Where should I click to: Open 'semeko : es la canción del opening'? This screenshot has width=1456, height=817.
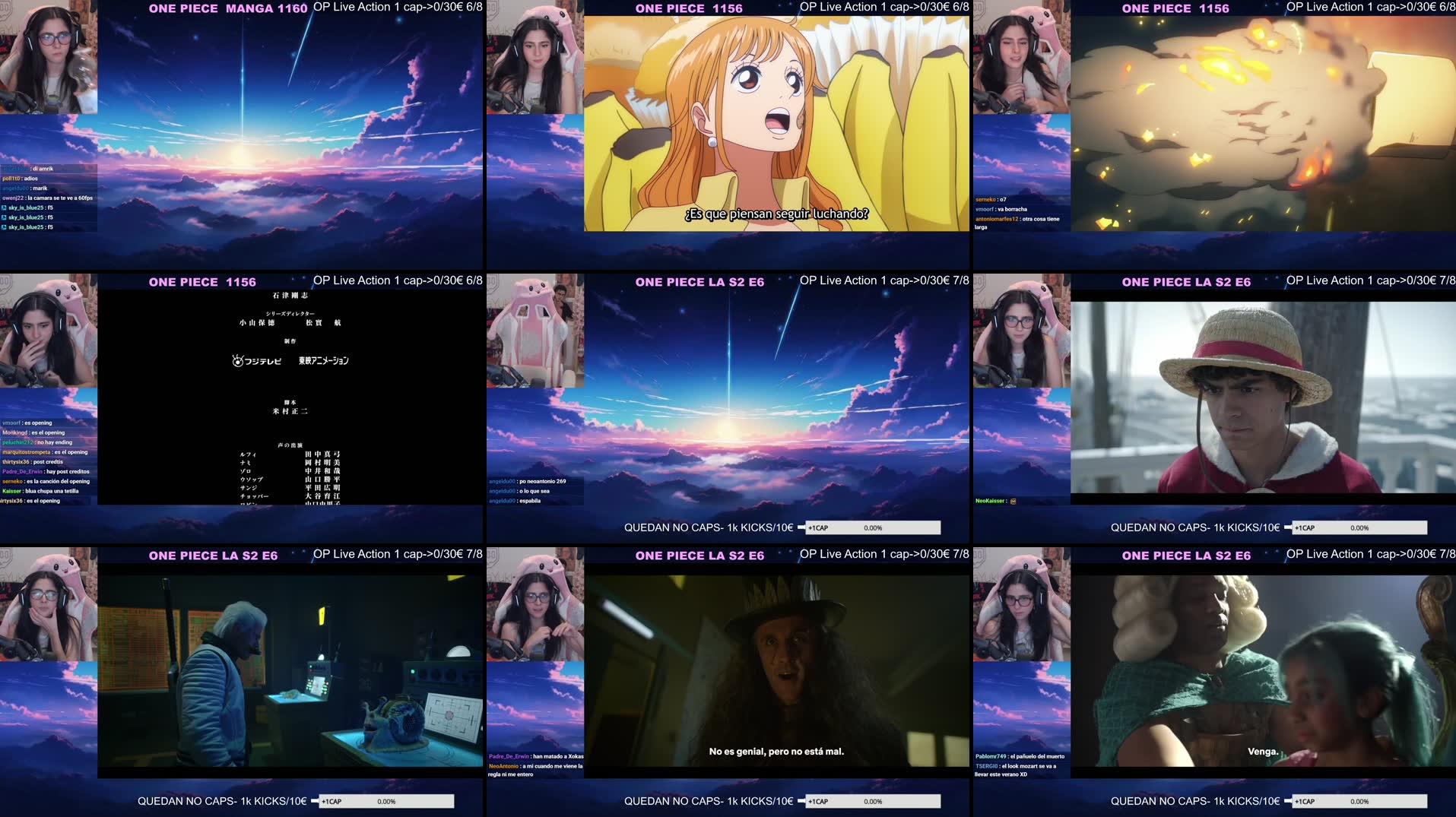pyautogui.click(x=46, y=481)
